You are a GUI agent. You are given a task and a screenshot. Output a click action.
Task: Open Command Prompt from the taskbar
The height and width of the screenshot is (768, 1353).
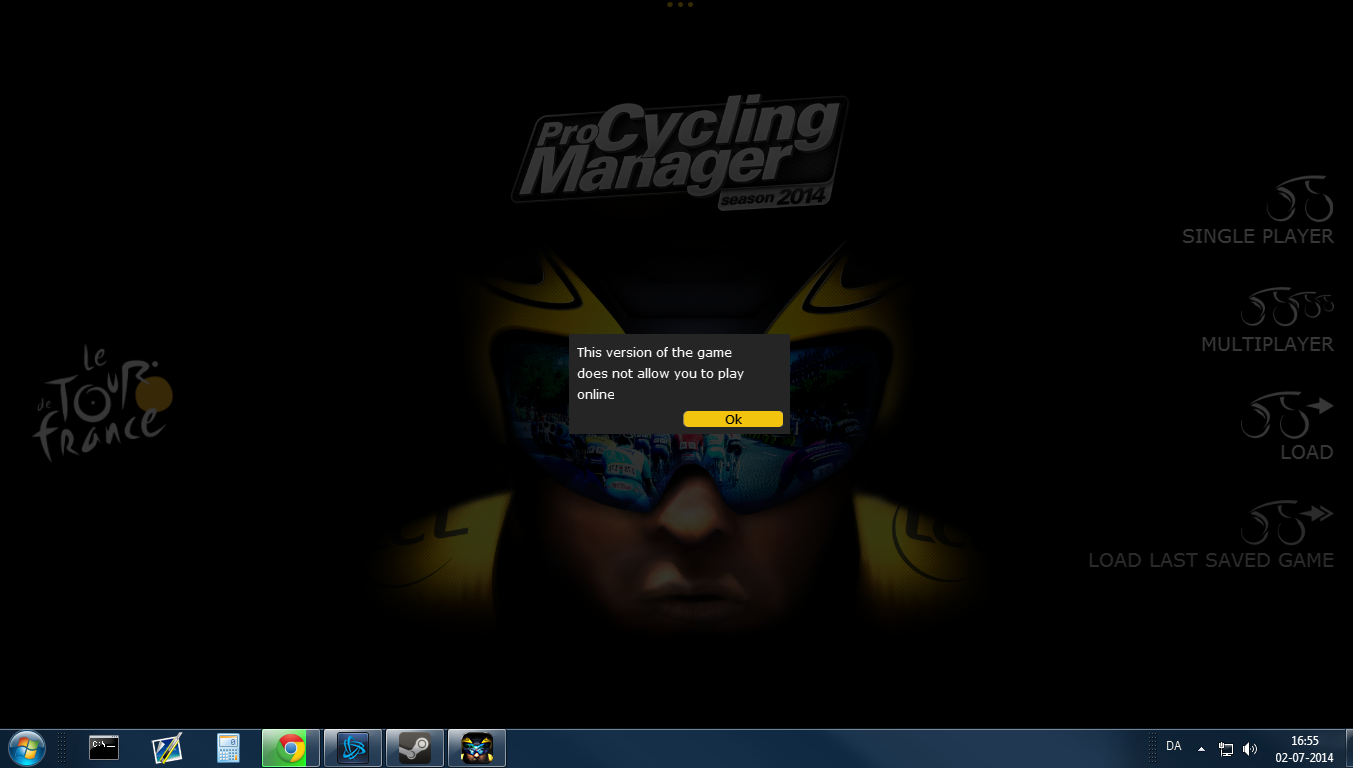pyautogui.click(x=104, y=747)
